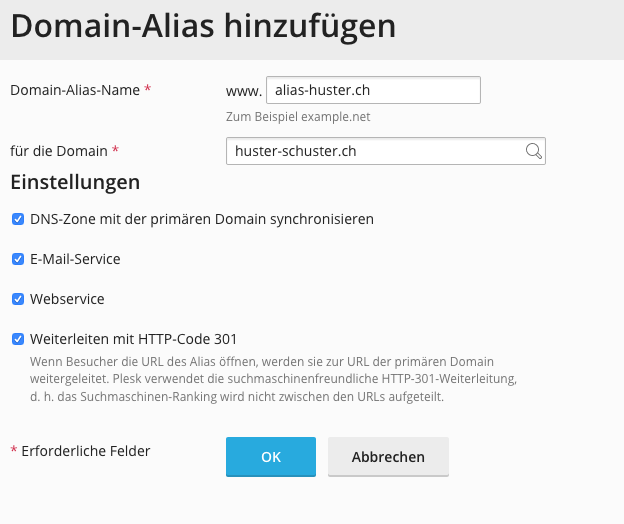Click the DNS-Zone synchronisieren label text
The image size is (624, 524).
click(202, 219)
